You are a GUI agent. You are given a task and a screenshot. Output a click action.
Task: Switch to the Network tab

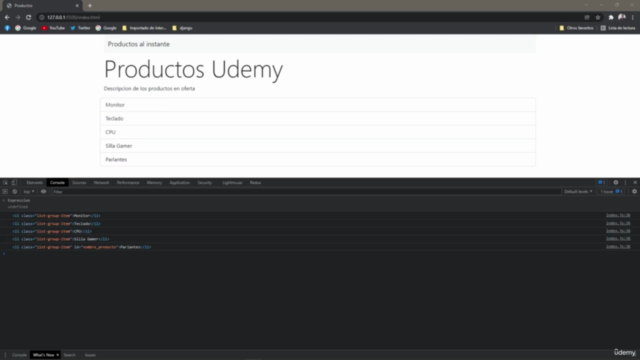pyautogui.click(x=102, y=182)
